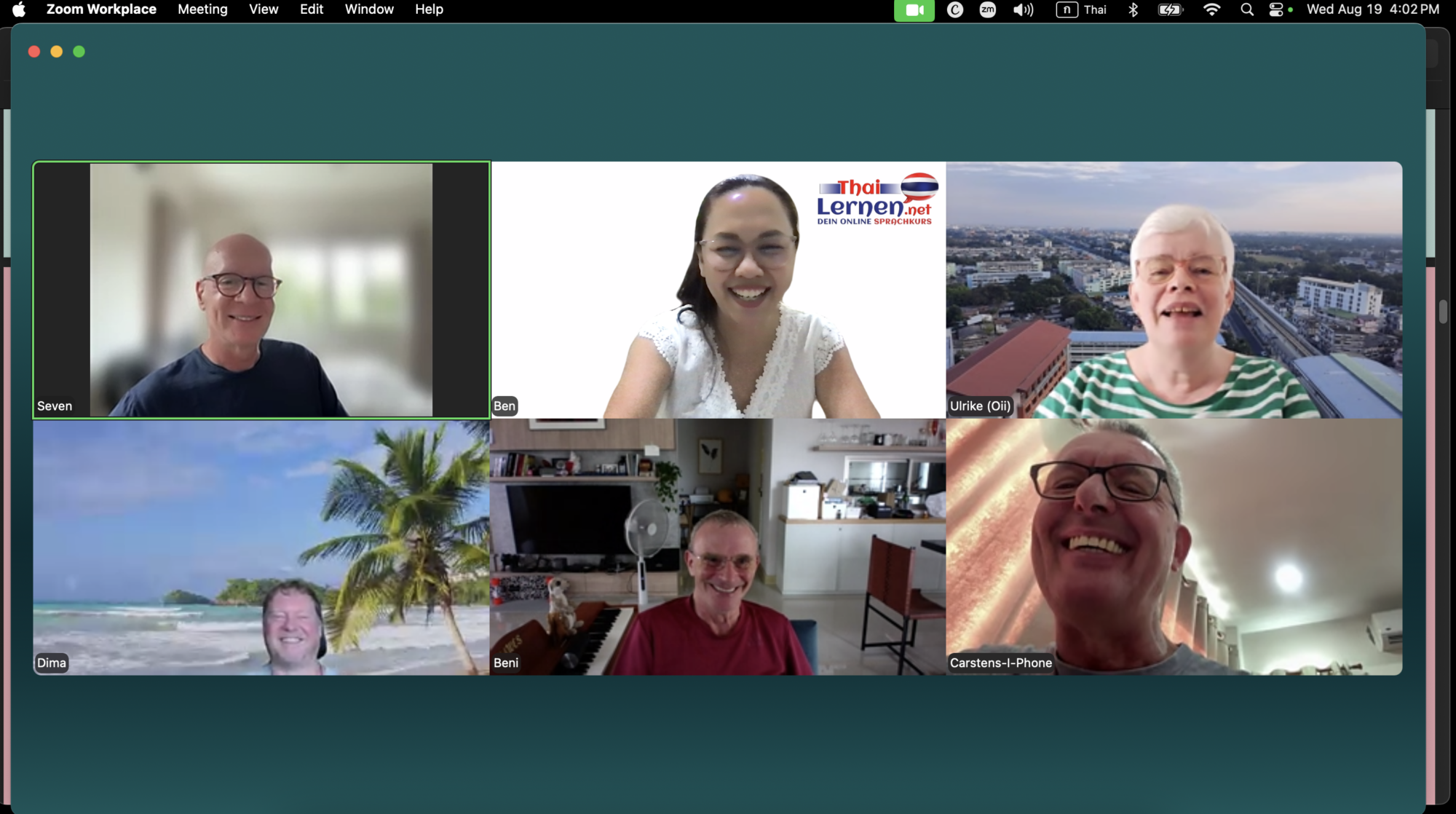
Task: Click the Zoom 'zm' menu bar icon
Action: tap(987, 9)
